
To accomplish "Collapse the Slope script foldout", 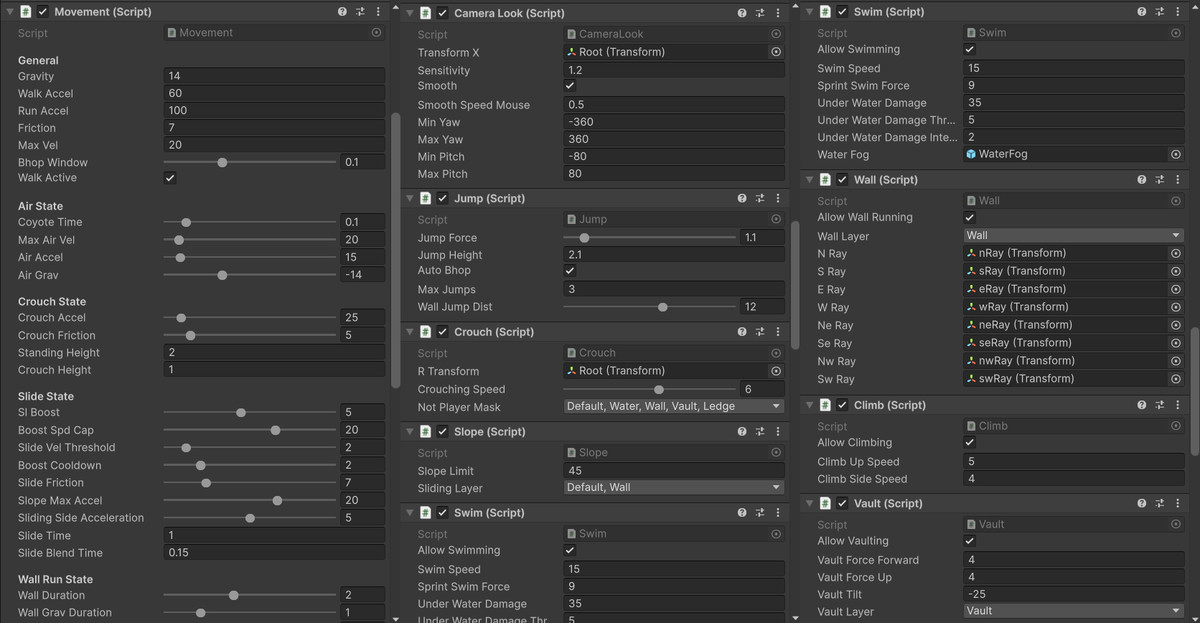I will coord(410,432).
